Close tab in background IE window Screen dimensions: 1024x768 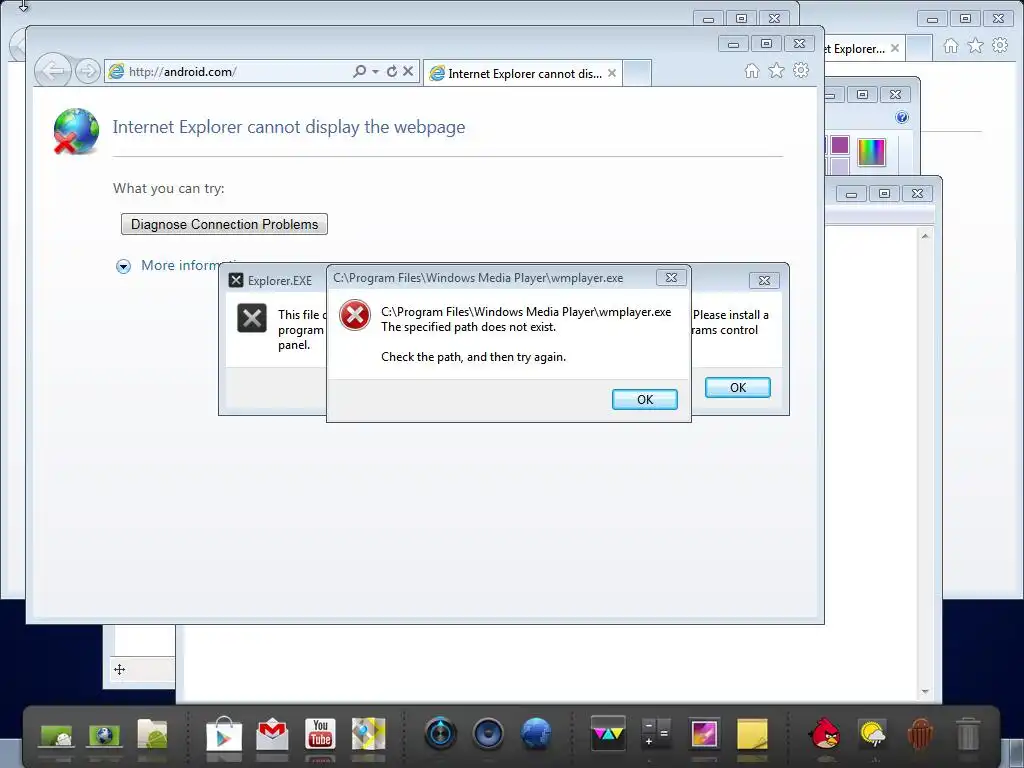pyautogui.click(x=895, y=48)
